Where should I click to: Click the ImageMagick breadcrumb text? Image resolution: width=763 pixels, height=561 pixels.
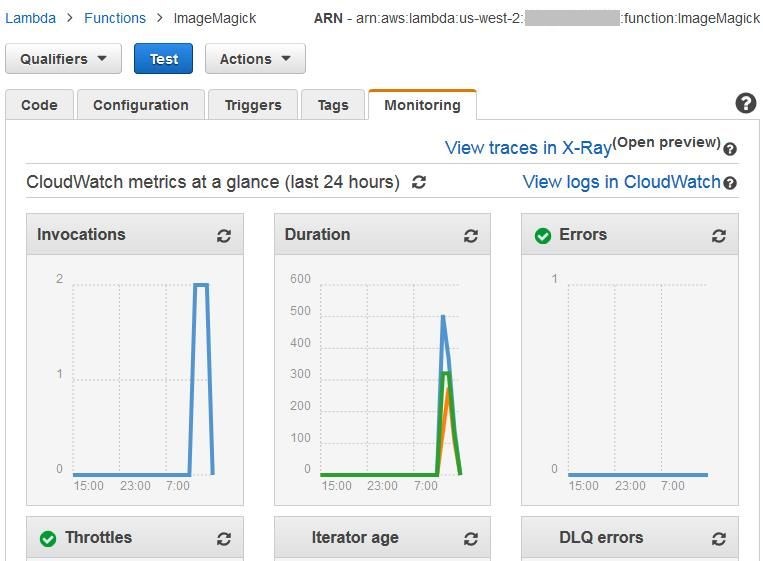click(x=215, y=18)
